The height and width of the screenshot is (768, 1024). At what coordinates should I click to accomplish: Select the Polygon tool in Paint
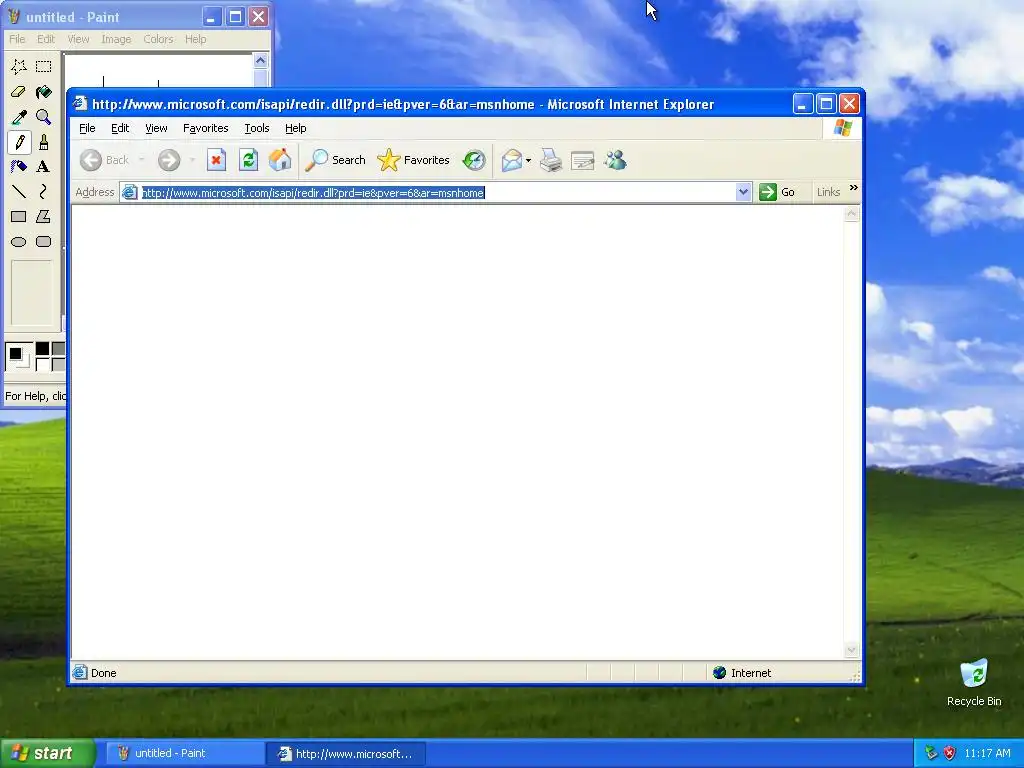(x=43, y=217)
